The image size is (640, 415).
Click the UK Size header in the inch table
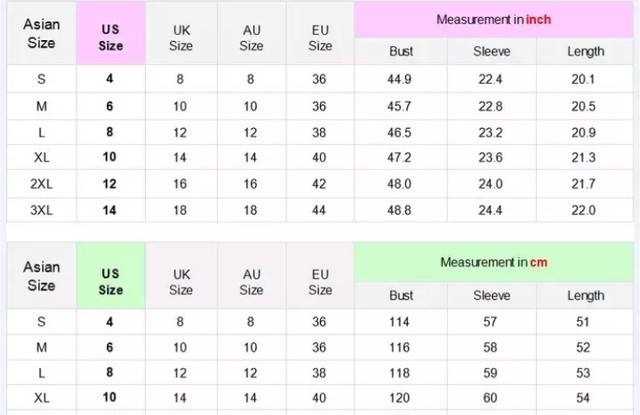[x=181, y=38]
